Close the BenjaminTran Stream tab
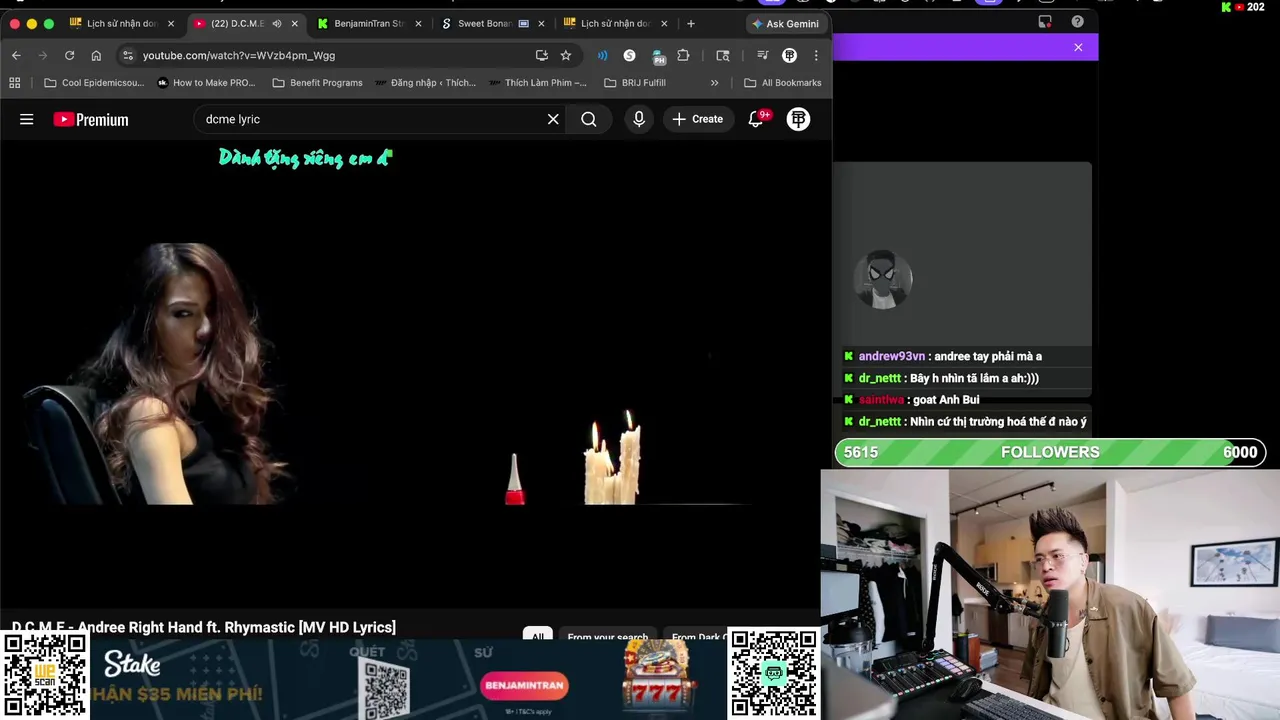 (x=418, y=23)
